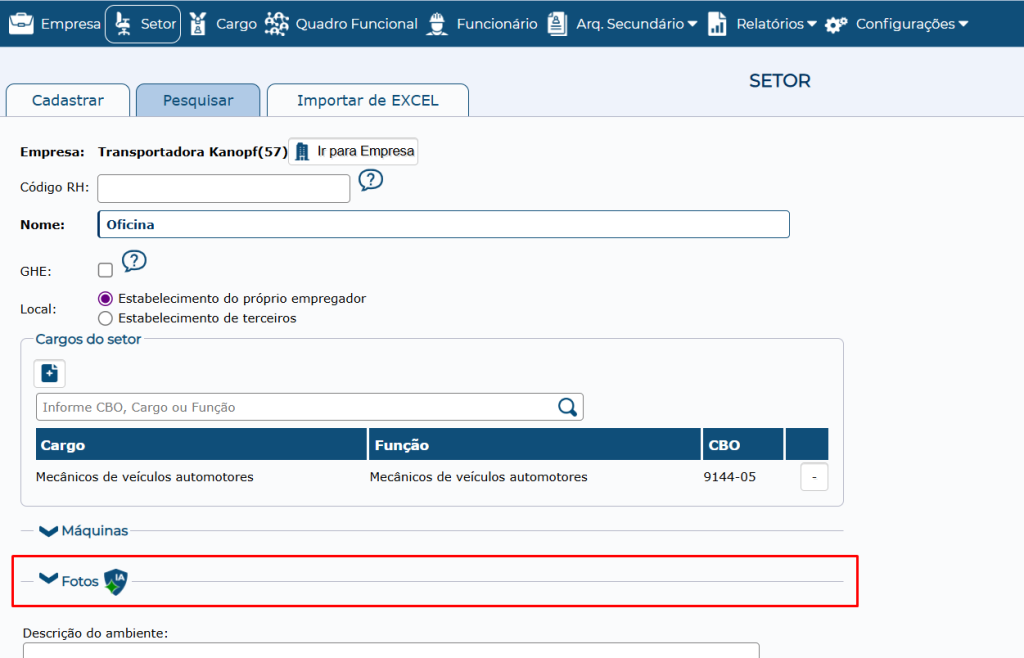Switch to the Cadastrar tab
The image size is (1024, 658).
point(66,100)
